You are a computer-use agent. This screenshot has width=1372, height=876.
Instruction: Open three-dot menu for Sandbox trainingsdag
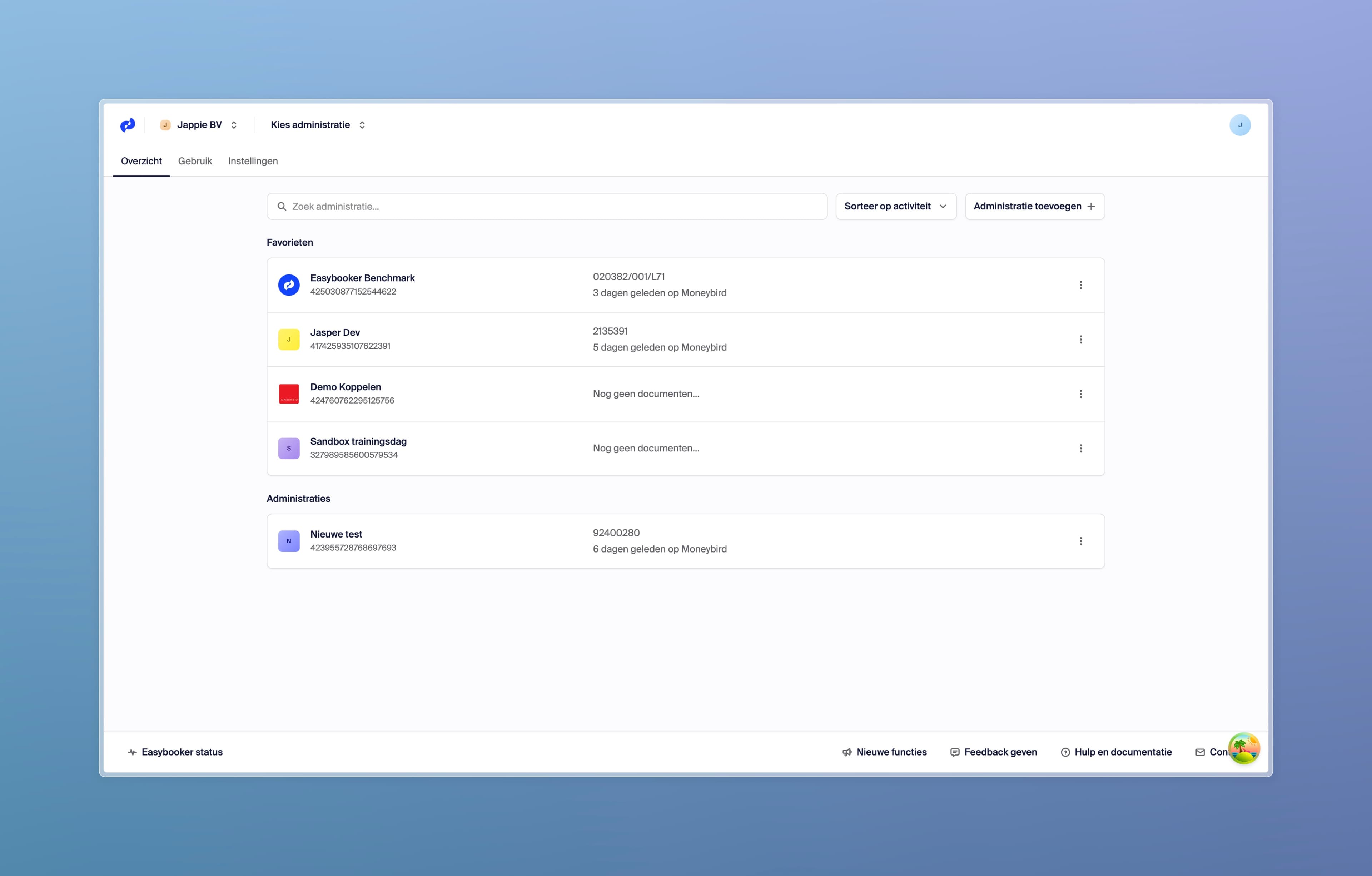[1080, 449]
